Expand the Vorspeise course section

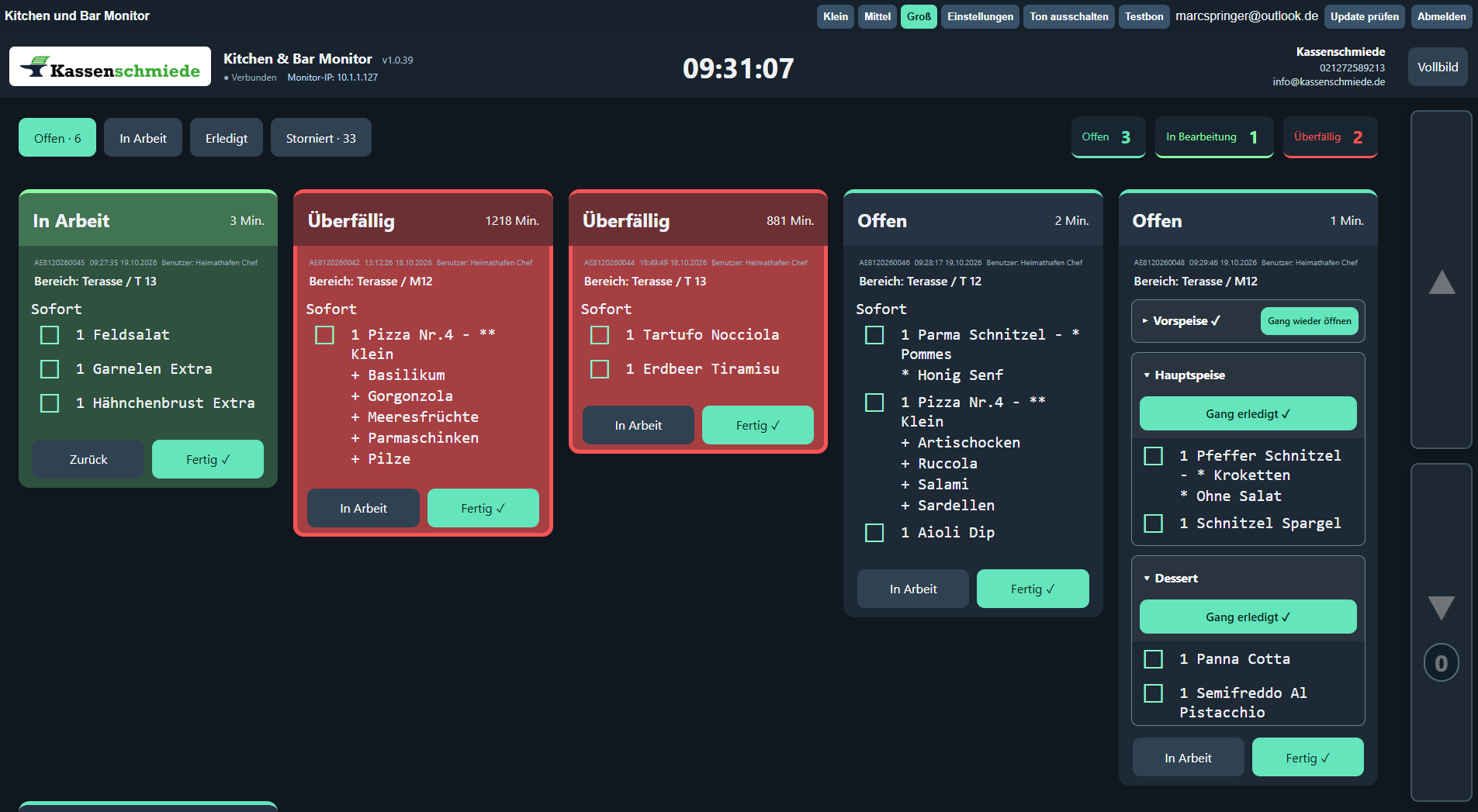(1181, 321)
